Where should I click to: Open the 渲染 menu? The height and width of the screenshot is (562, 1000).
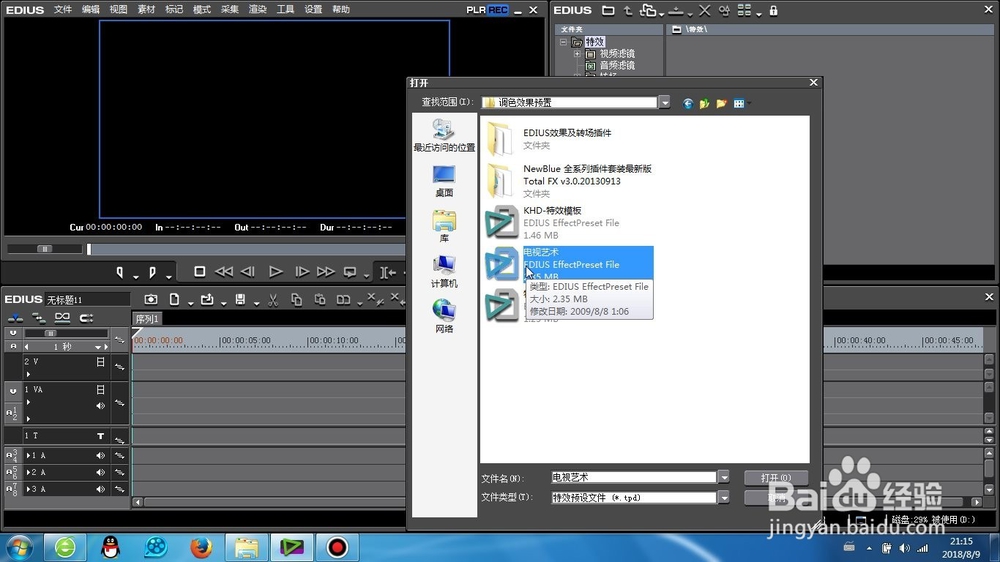point(257,10)
